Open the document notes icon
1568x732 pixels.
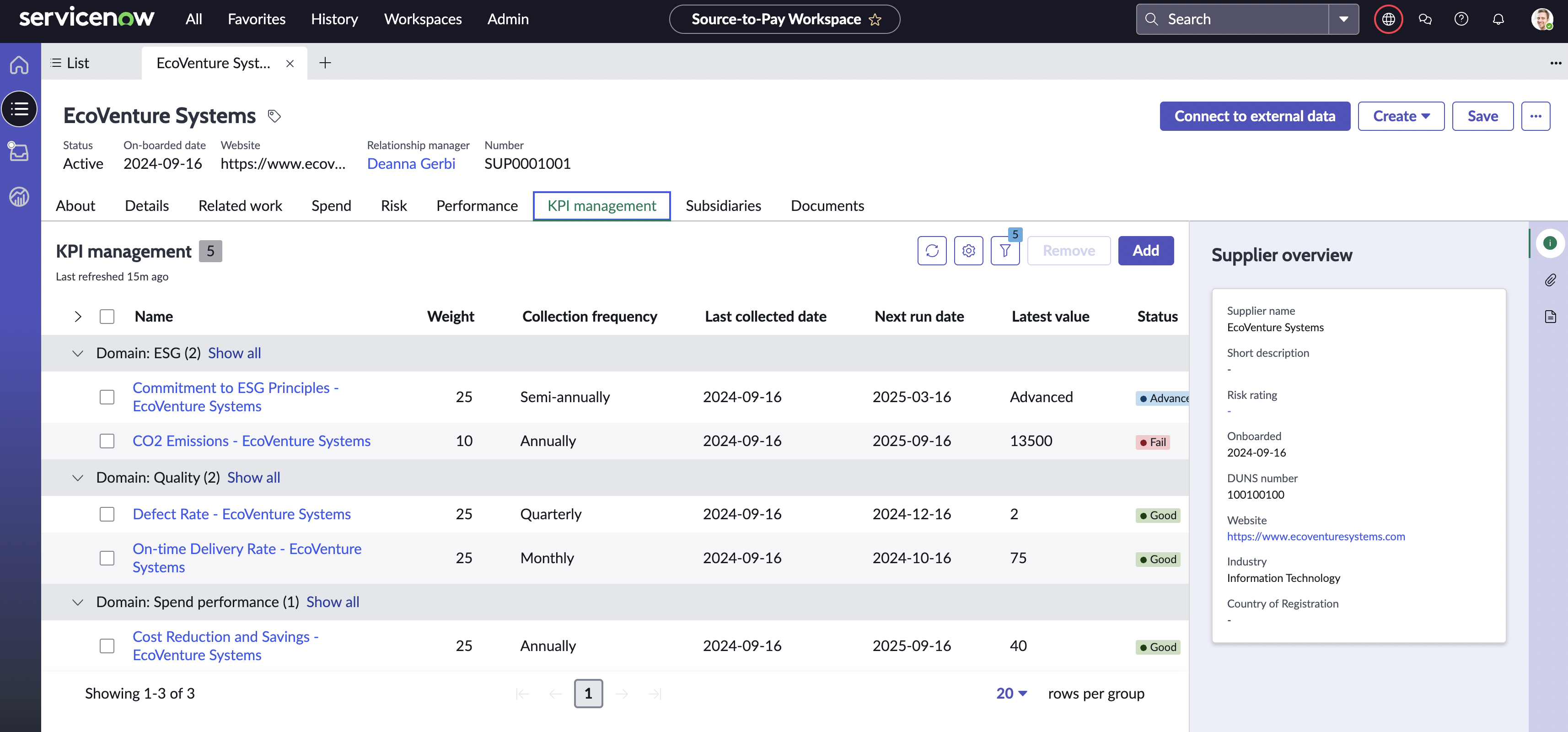(x=1550, y=317)
